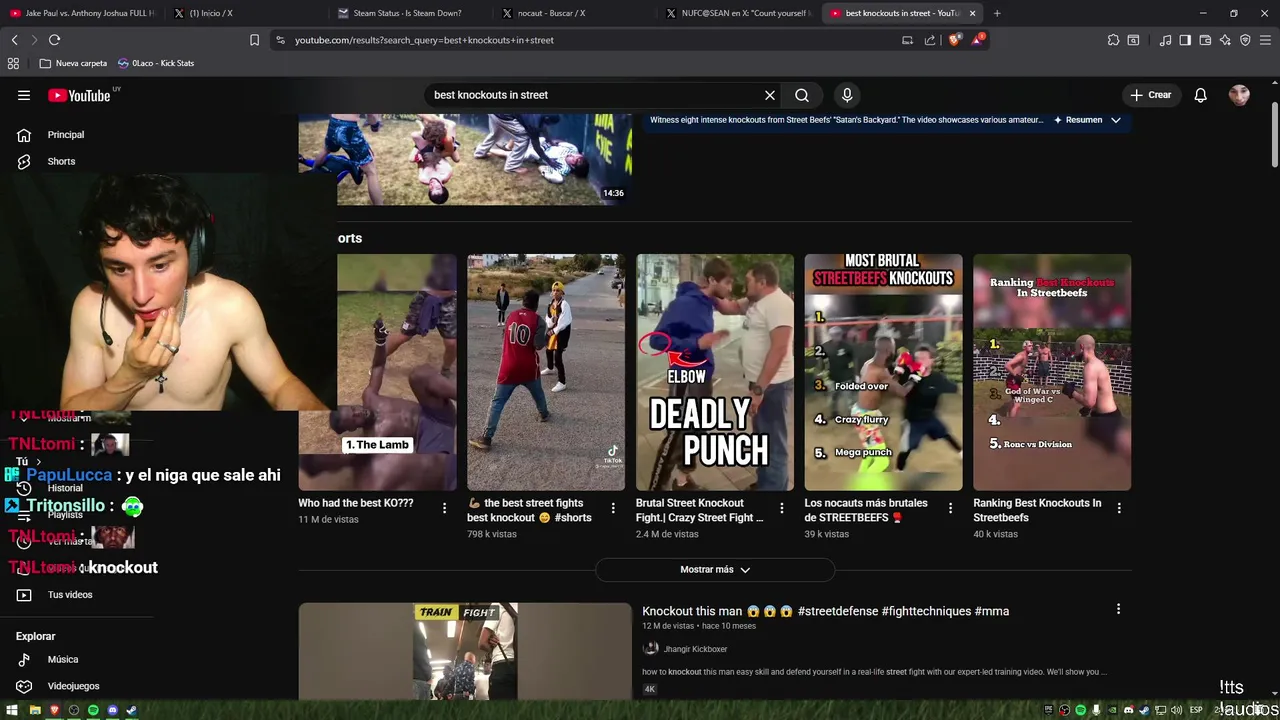Image resolution: width=1280 pixels, height=720 pixels.
Task: Open options for 'Brutal Street Knockout Fight' short
Action: coord(782,508)
